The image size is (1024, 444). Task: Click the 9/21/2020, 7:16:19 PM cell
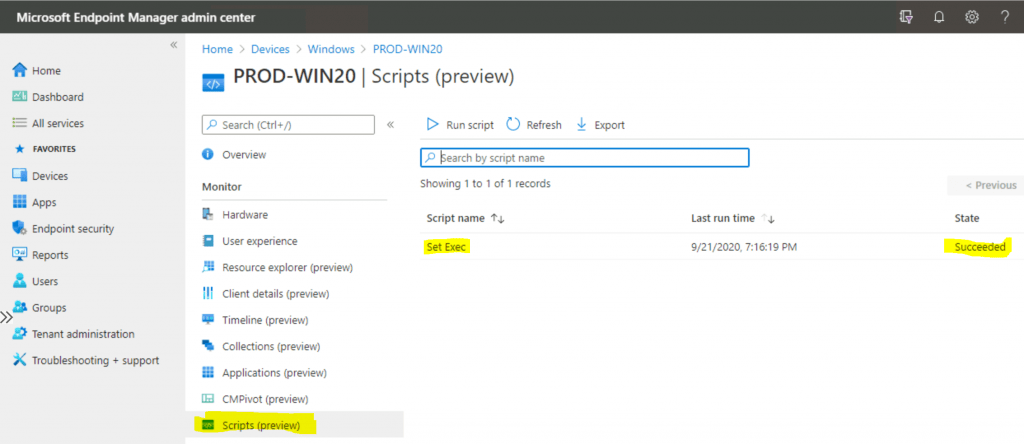click(x=744, y=247)
